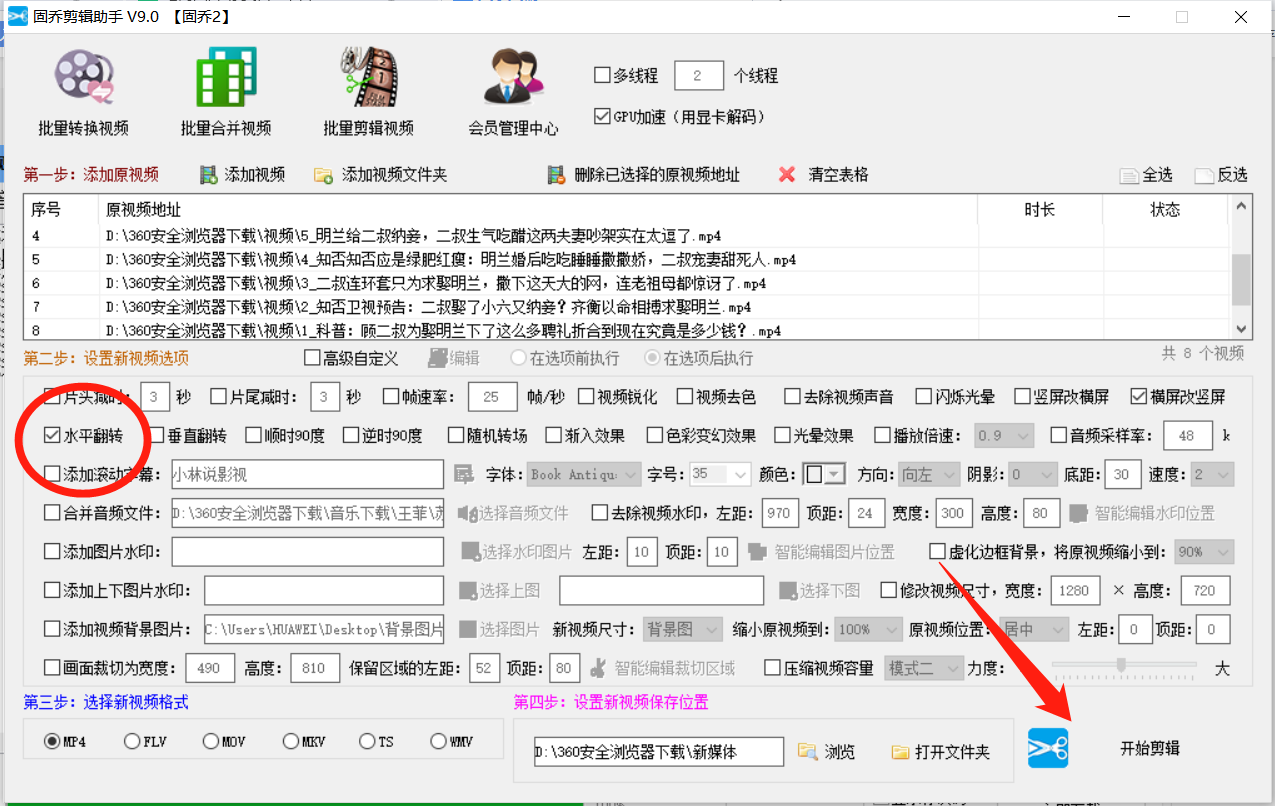This screenshot has height=806, width=1275.
Task: Open the 批量转换视频 tool icon
Action: [83, 77]
